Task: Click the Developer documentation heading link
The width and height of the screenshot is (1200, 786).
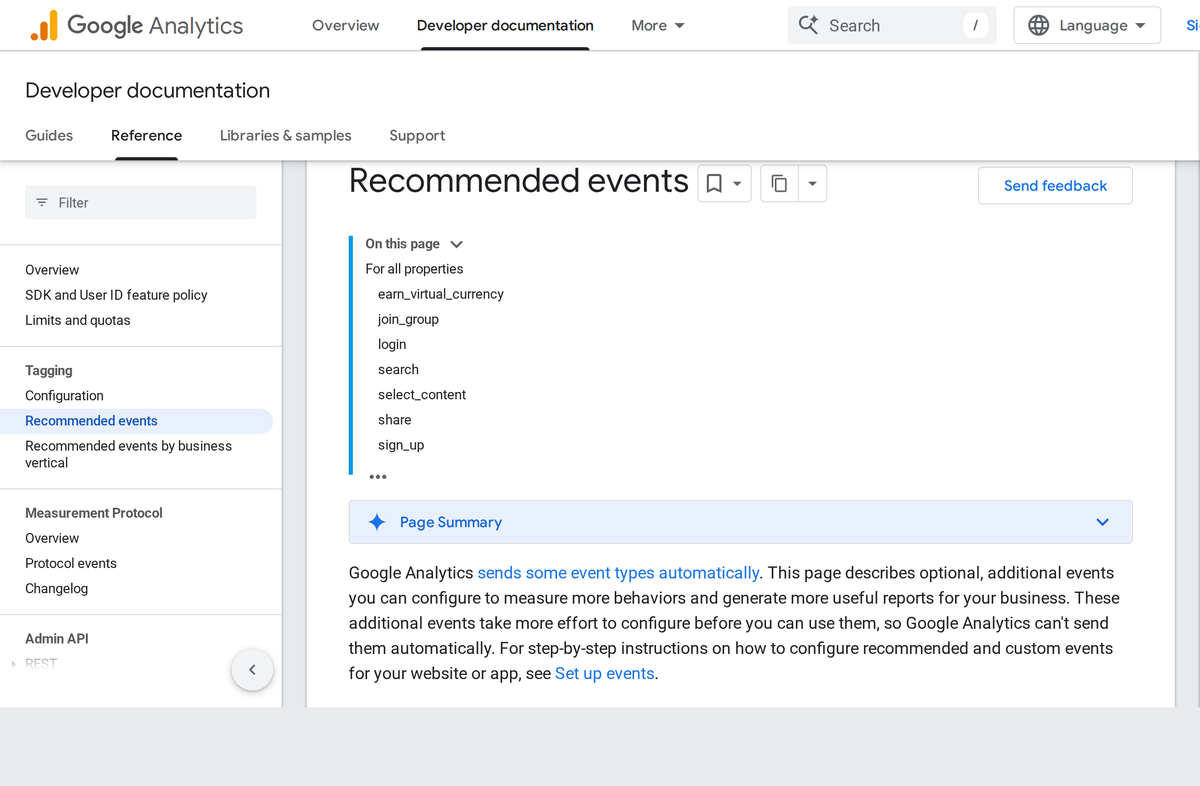Action: [x=147, y=90]
